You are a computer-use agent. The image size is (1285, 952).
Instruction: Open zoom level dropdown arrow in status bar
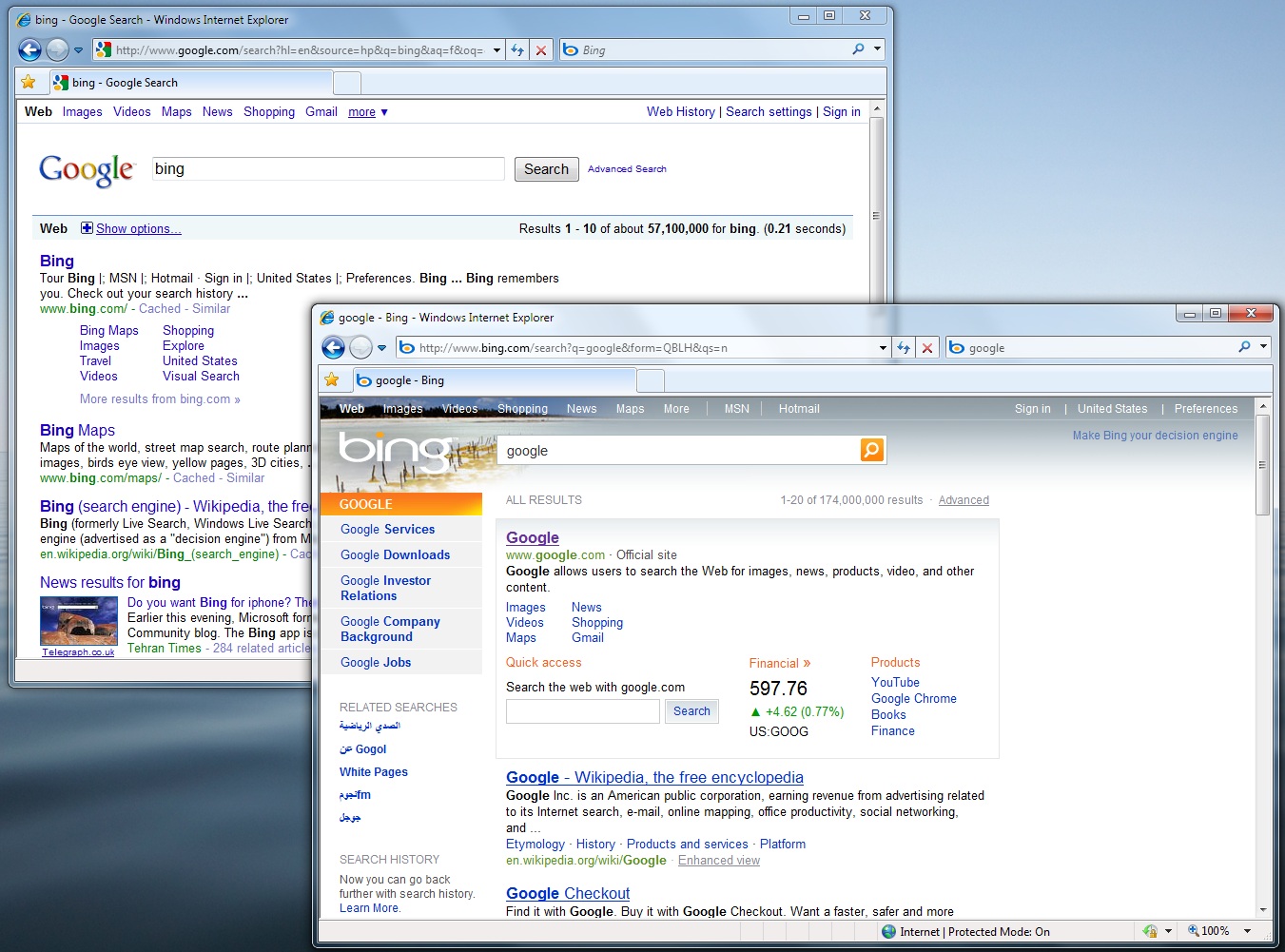pyautogui.click(x=1247, y=931)
